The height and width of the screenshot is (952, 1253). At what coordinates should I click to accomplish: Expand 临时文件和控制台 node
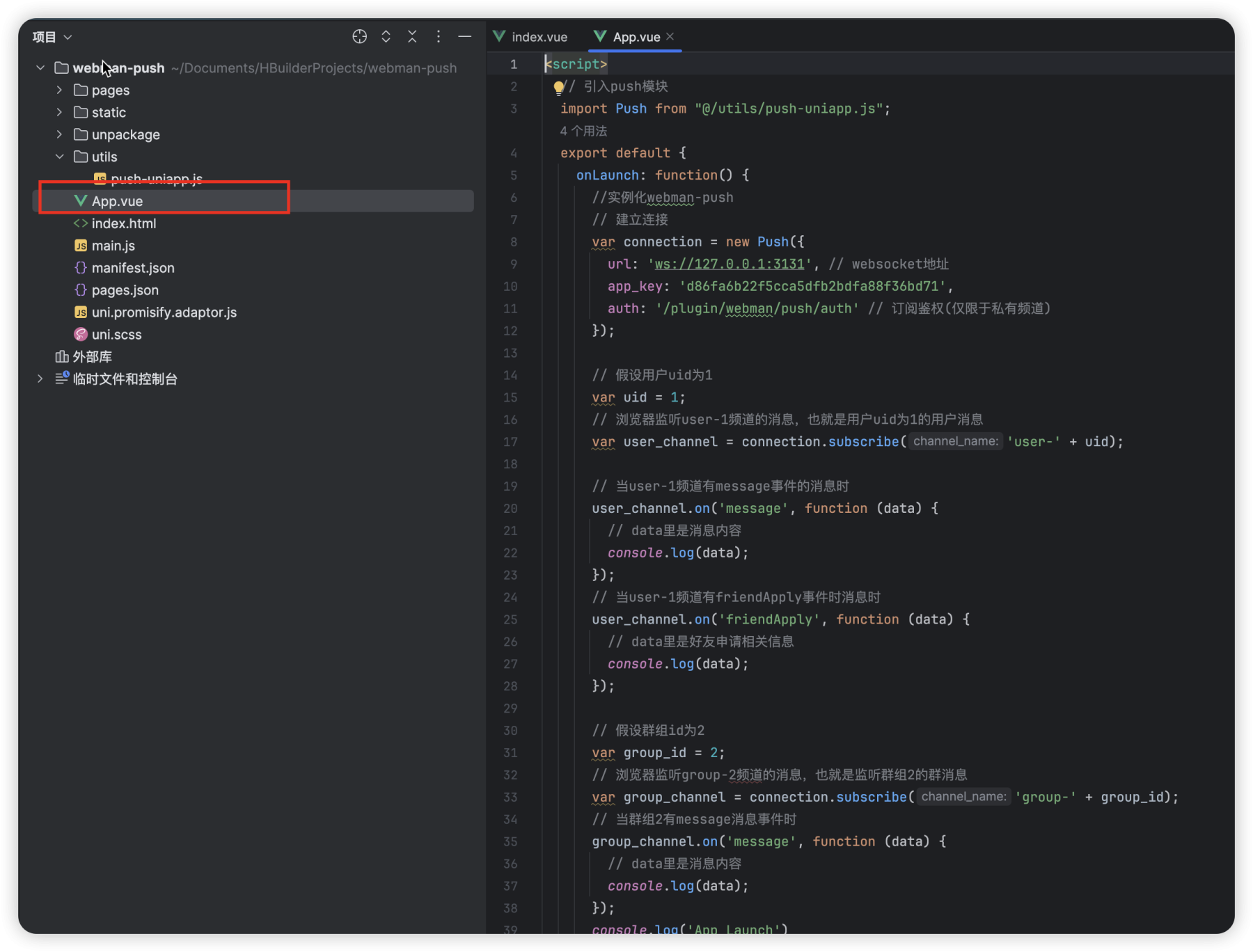point(40,379)
